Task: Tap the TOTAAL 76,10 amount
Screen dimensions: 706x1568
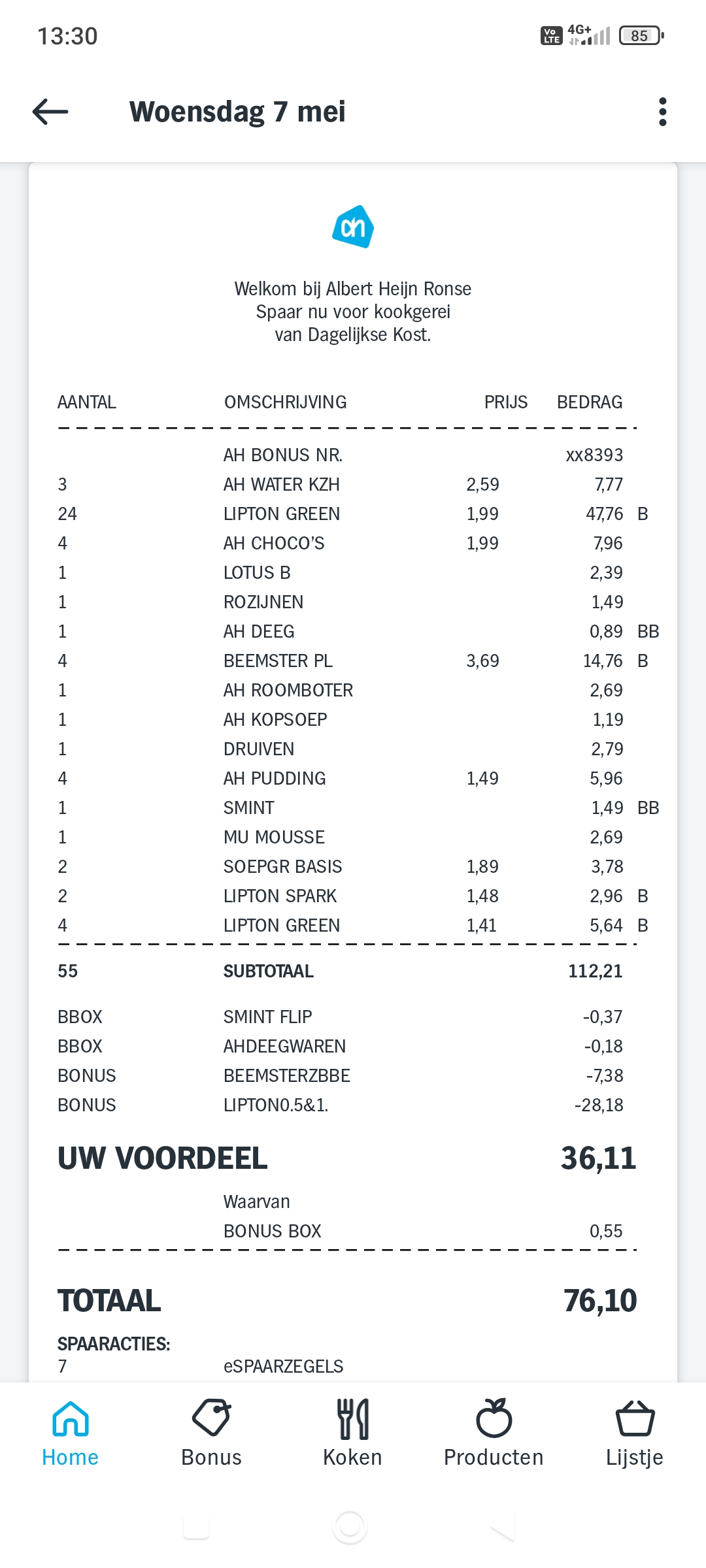Action: coord(600,1301)
